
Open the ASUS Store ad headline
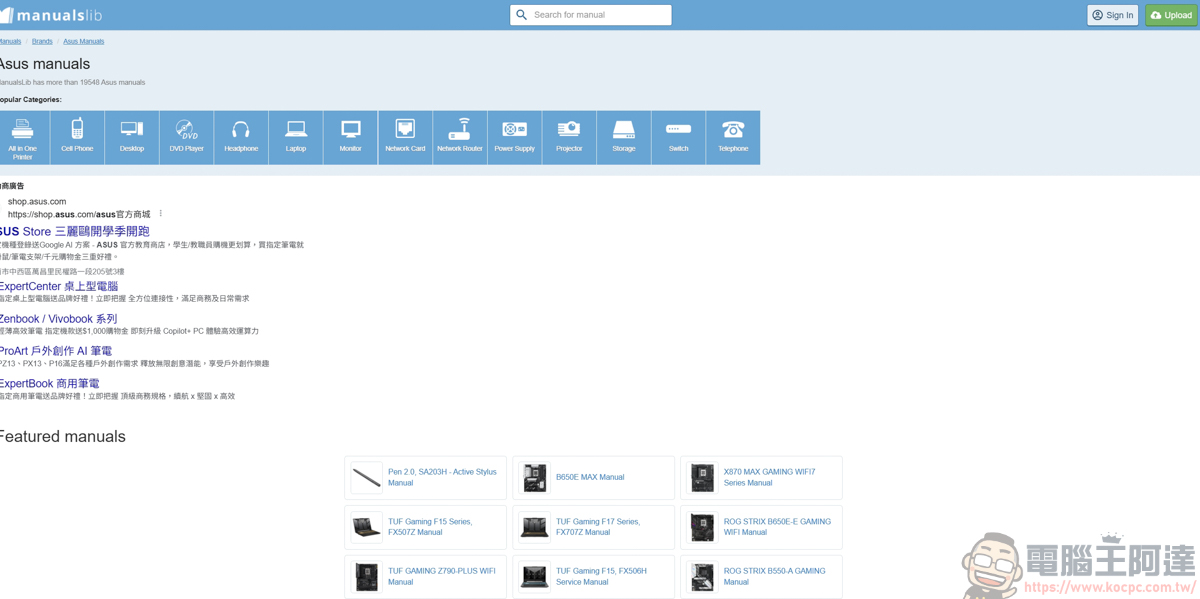pyautogui.click(x=74, y=231)
